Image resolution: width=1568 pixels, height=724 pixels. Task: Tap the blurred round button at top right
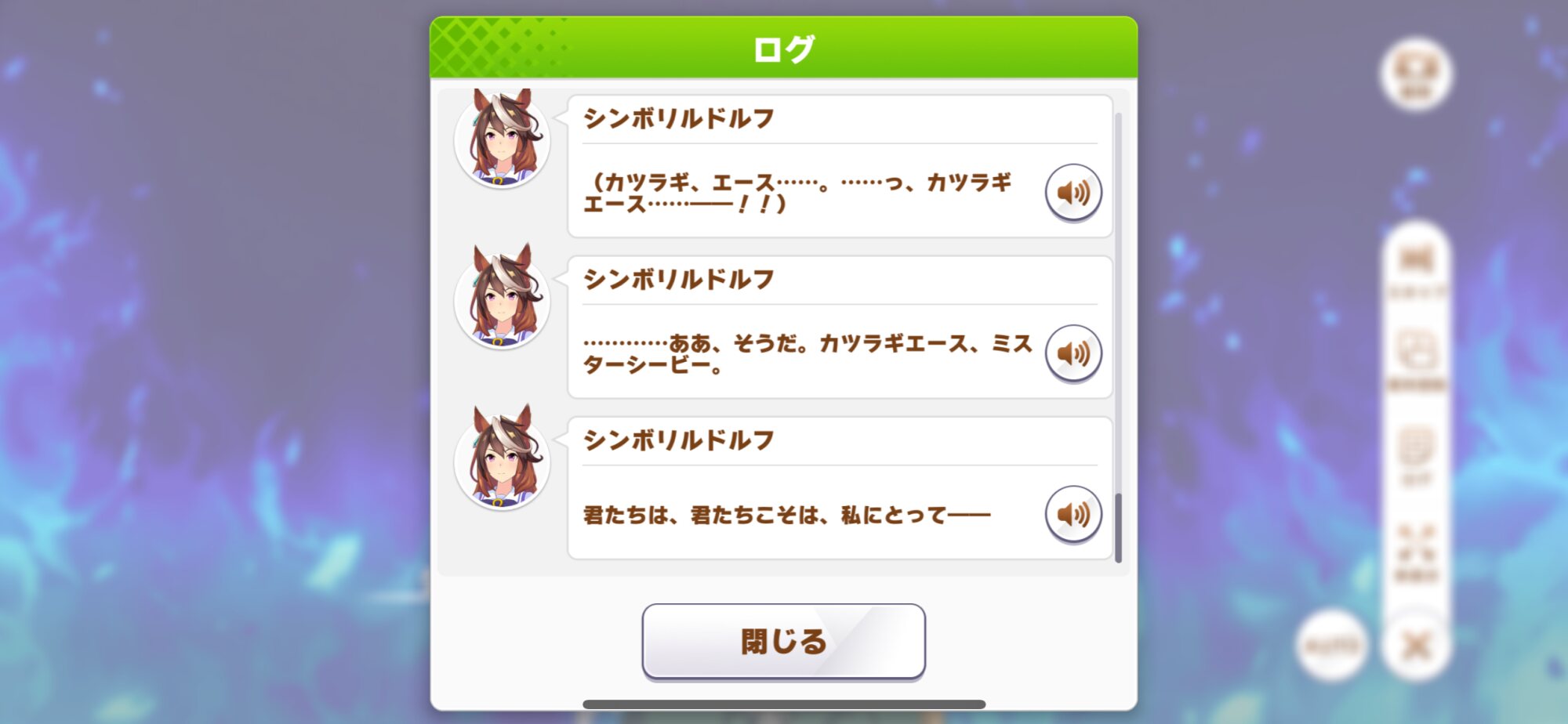tap(1416, 74)
